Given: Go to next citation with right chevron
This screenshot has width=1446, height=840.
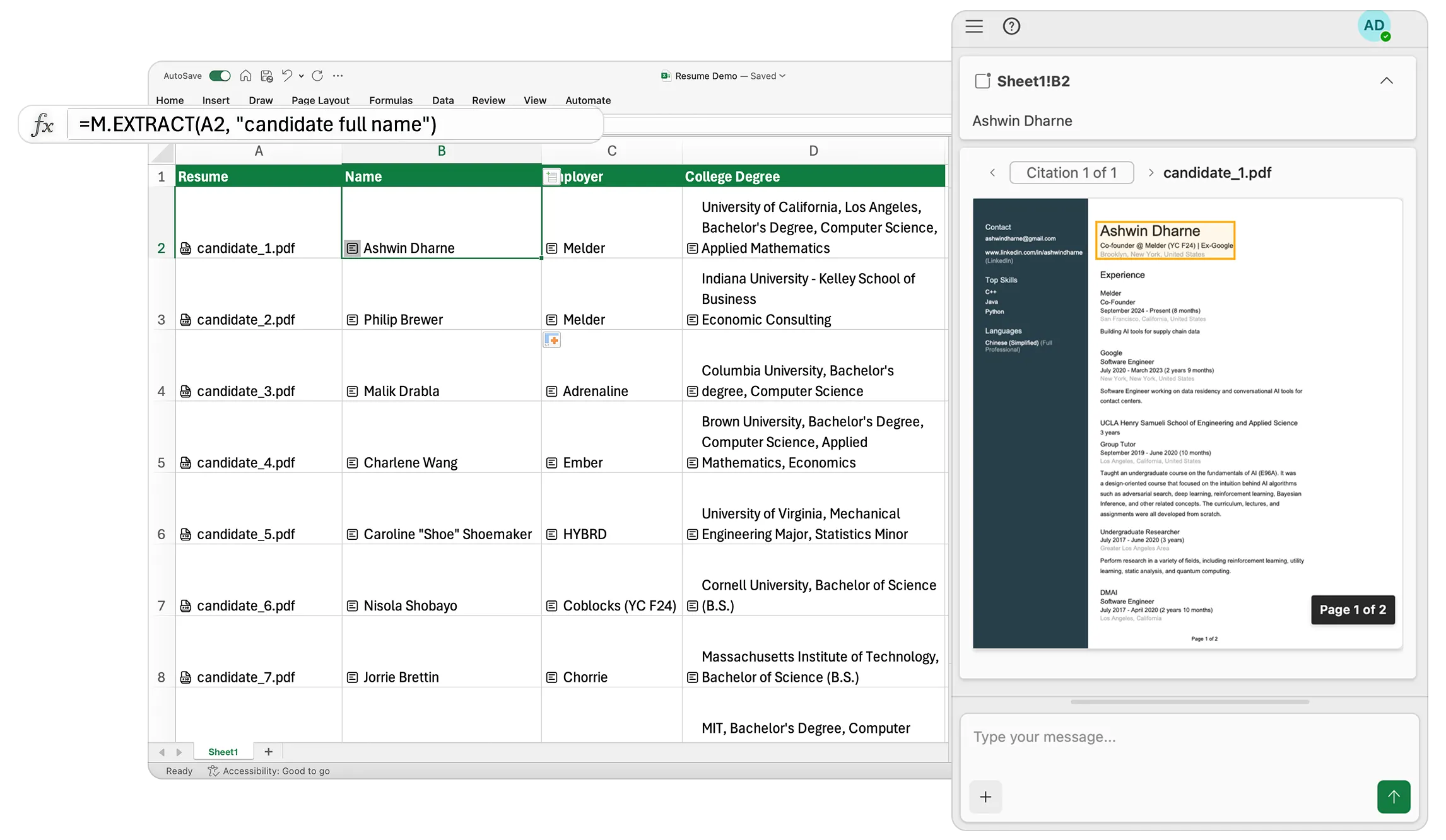Looking at the screenshot, I should [1151, 173].
